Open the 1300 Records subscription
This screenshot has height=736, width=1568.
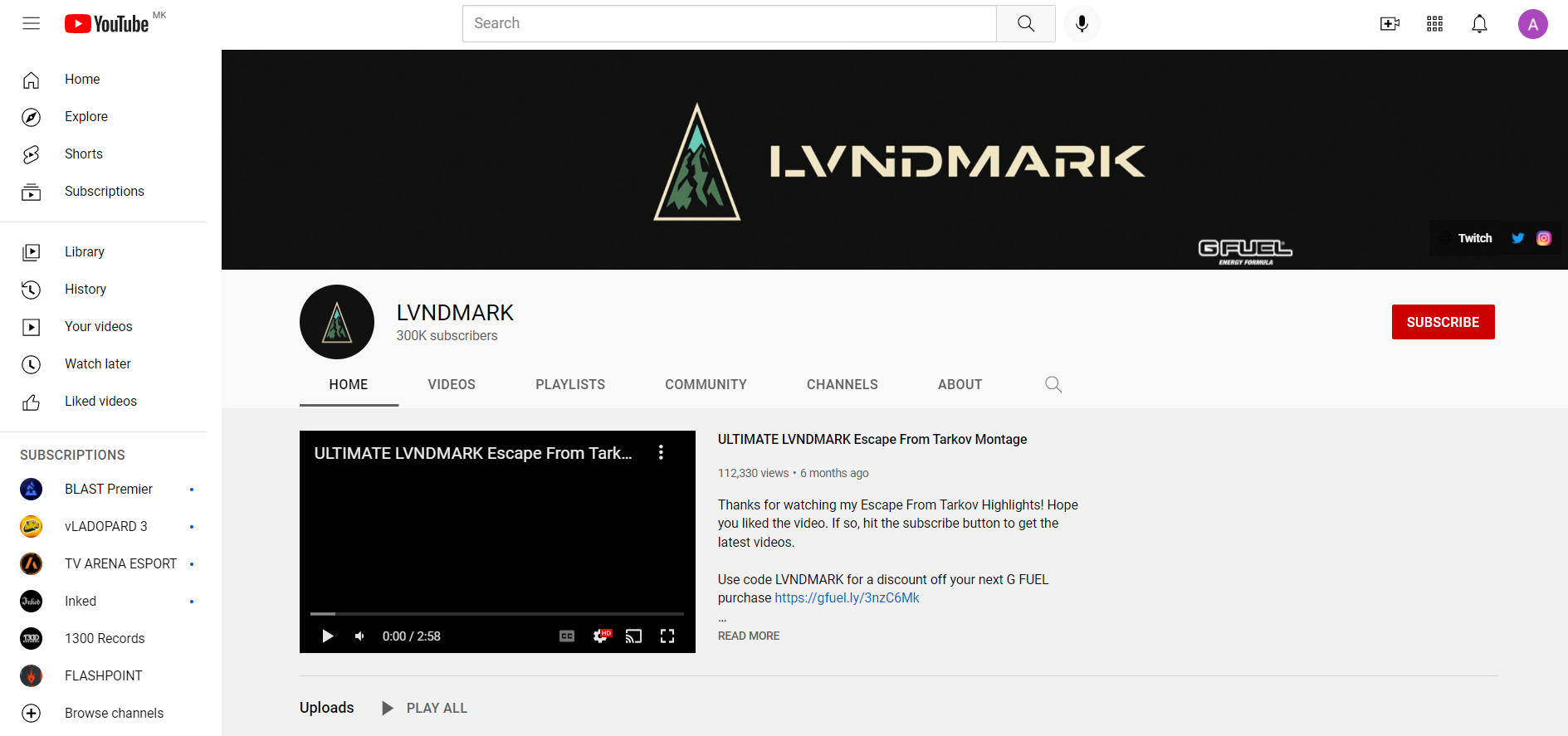[103, 639]
